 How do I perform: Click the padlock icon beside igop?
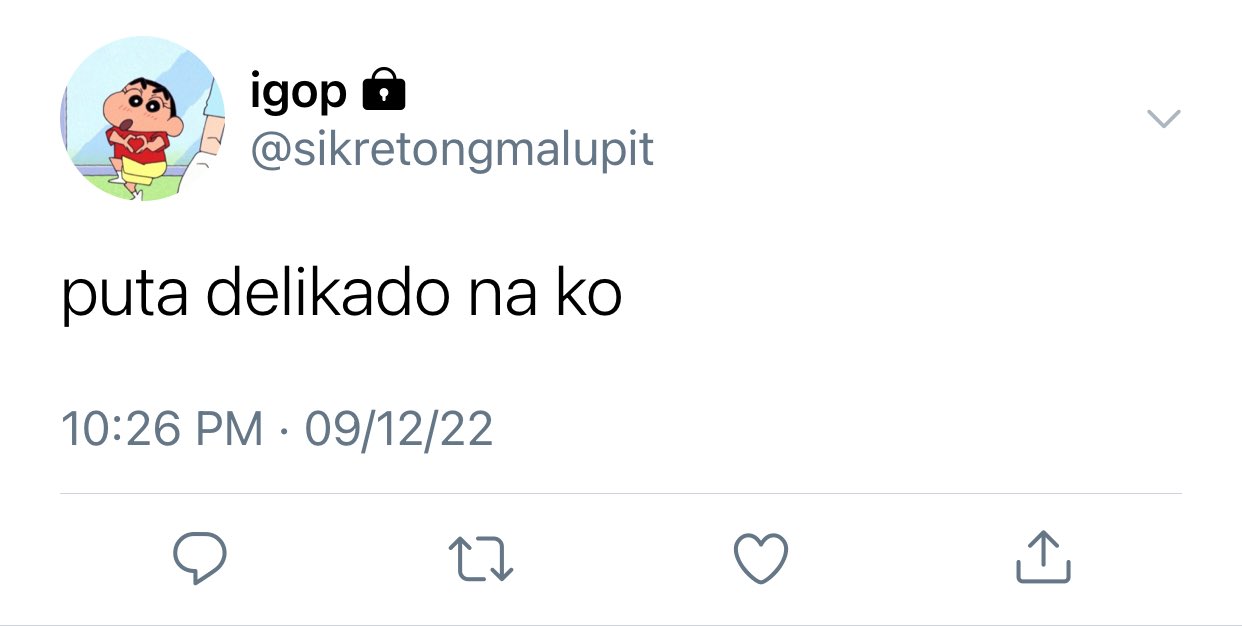[382, 90]
